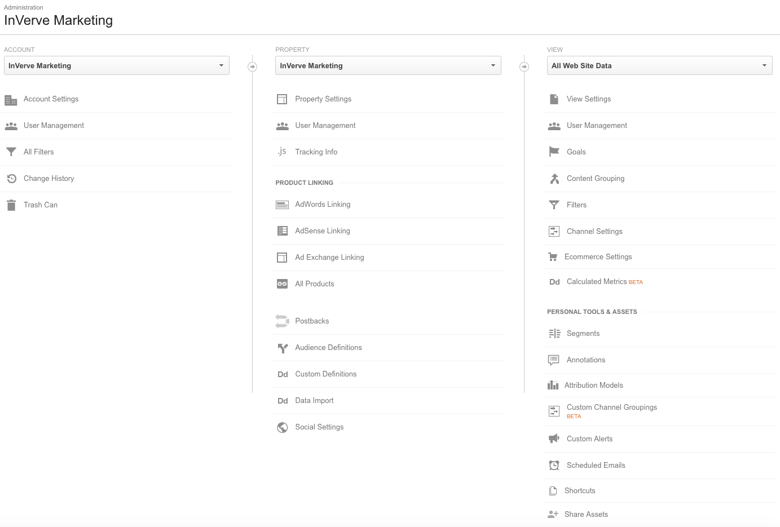
Task: Expand Audience Definitions text link
Action: point(328,347)
